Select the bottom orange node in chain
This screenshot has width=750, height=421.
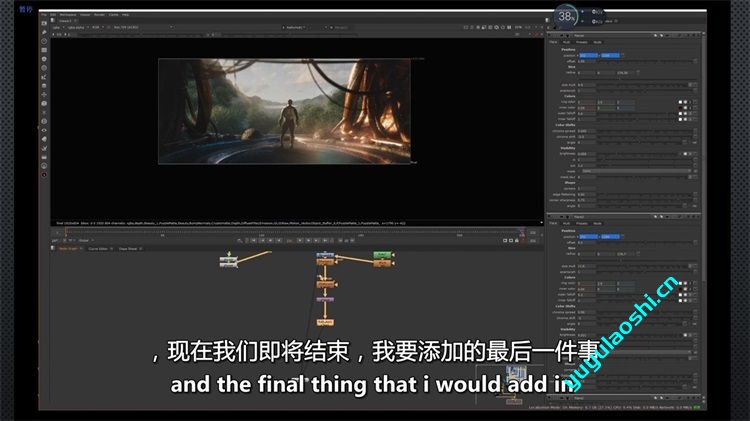tap(325, 322)
